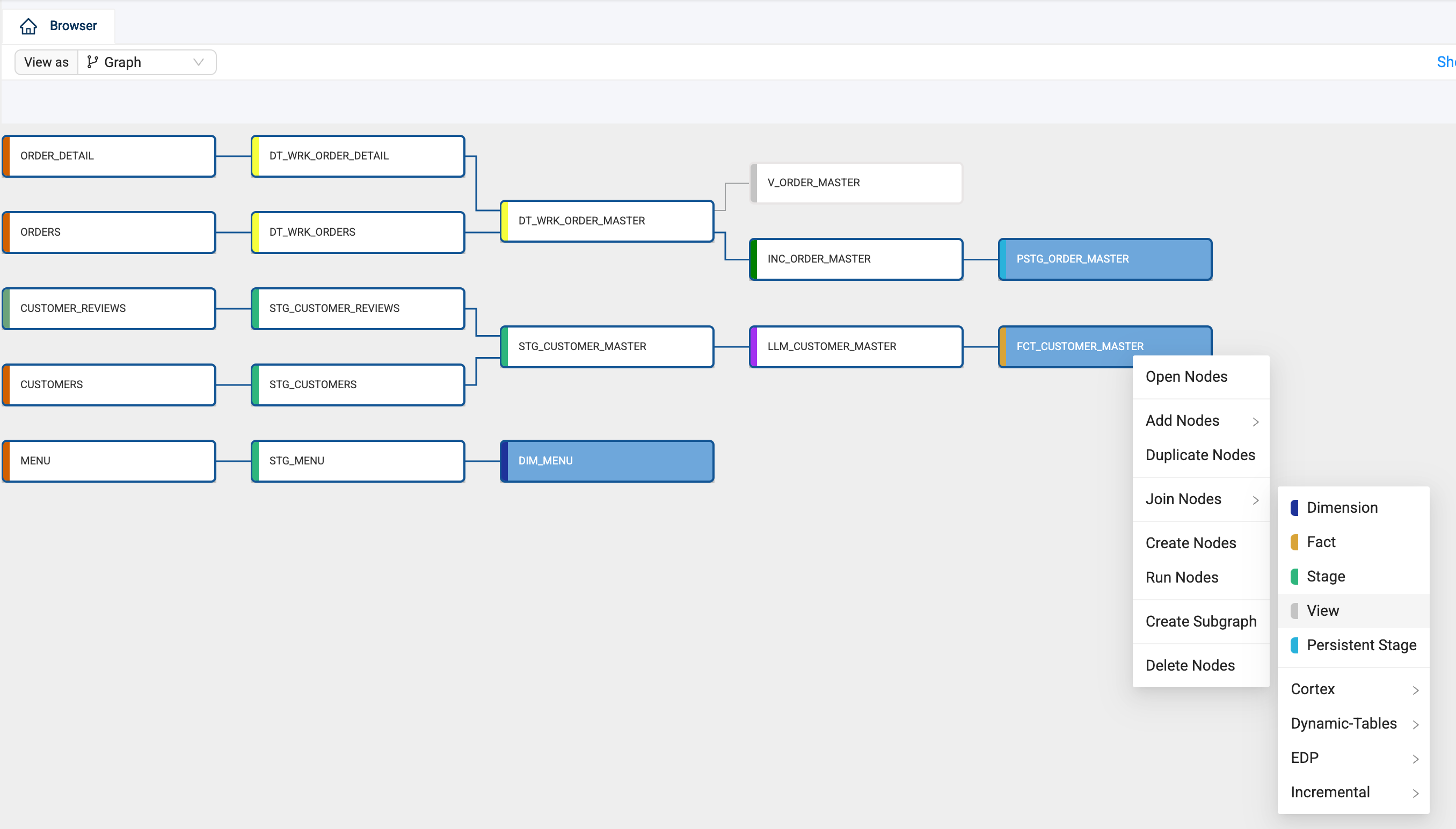
Task: Click Delete Nodes menu entry
Action: [1190, 666]
